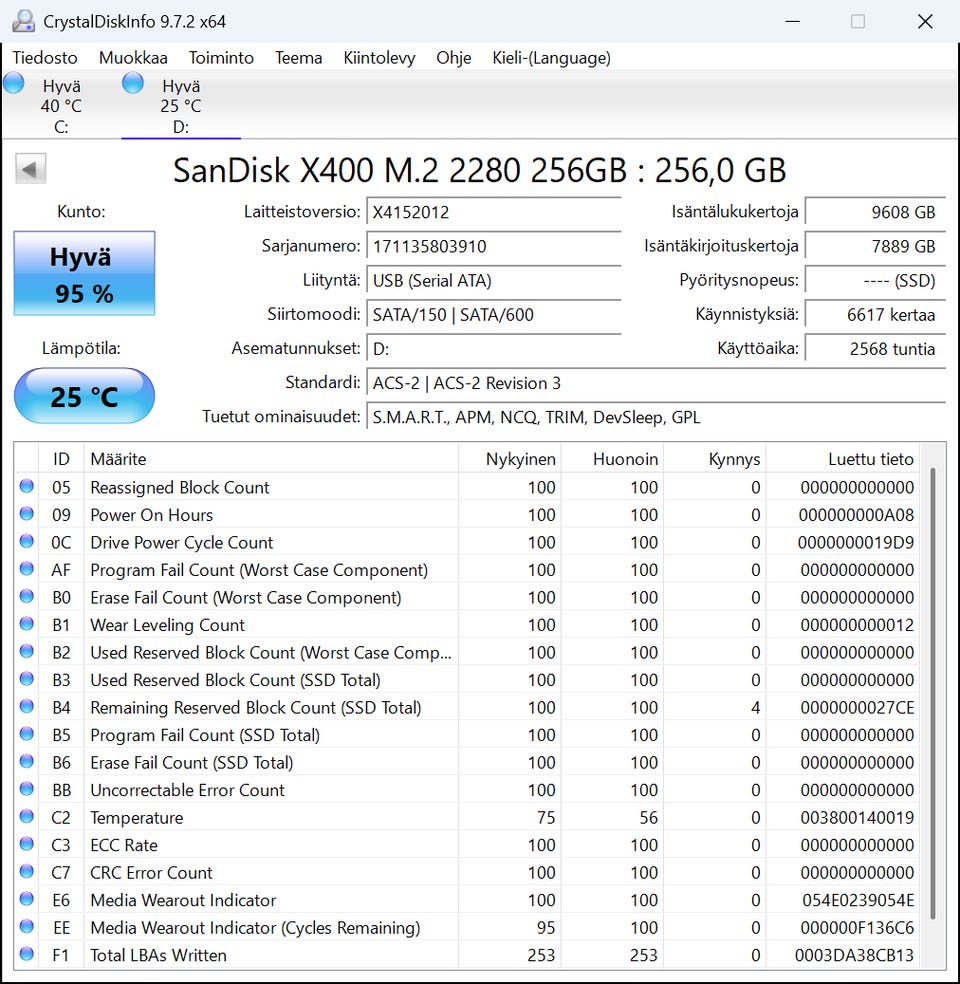Click status dot for Temperature attribute
Viewport: 960px width, 984px height.
tap(26, 816)
